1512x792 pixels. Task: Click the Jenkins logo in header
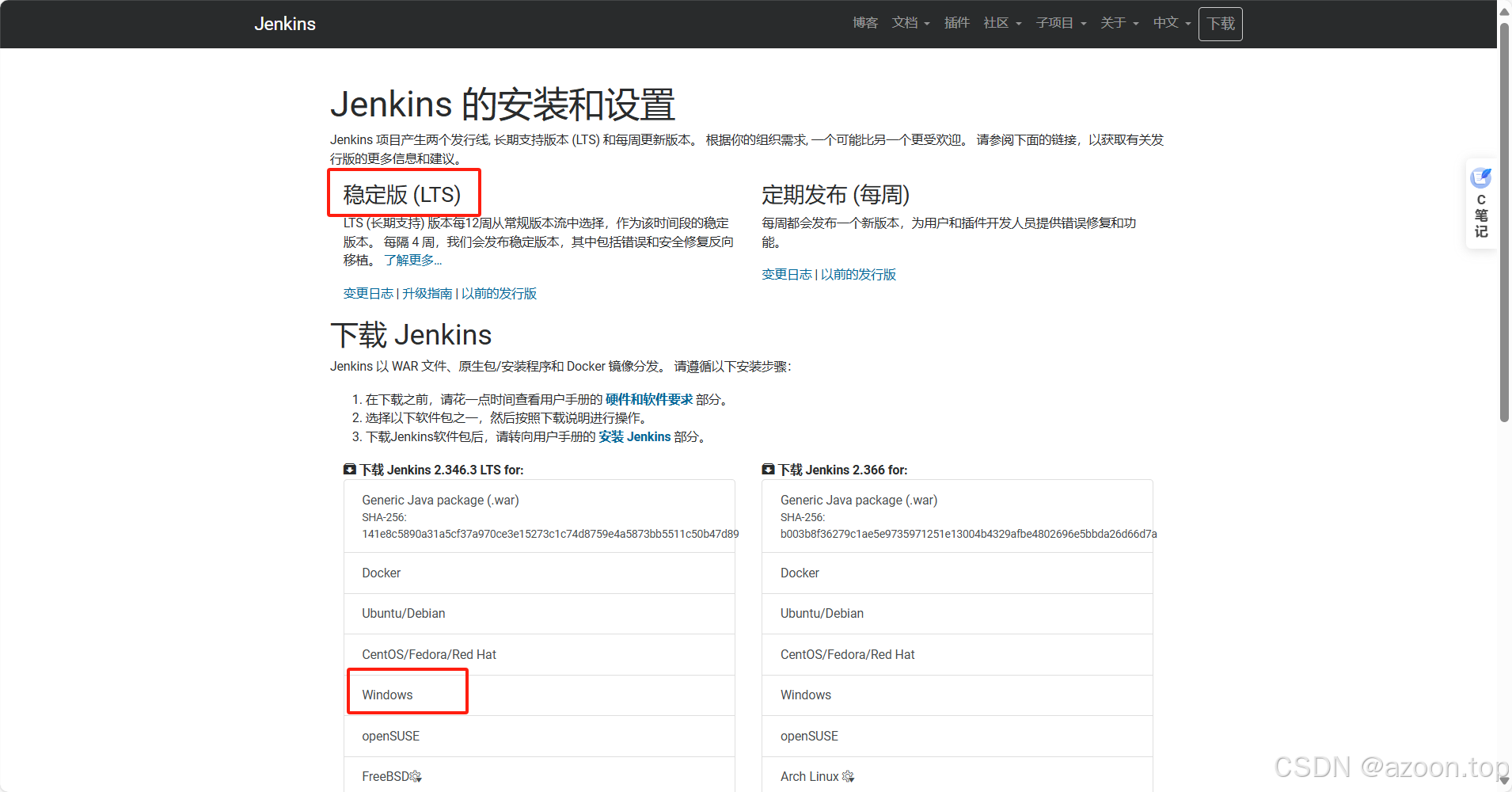(x=285, y=24)
